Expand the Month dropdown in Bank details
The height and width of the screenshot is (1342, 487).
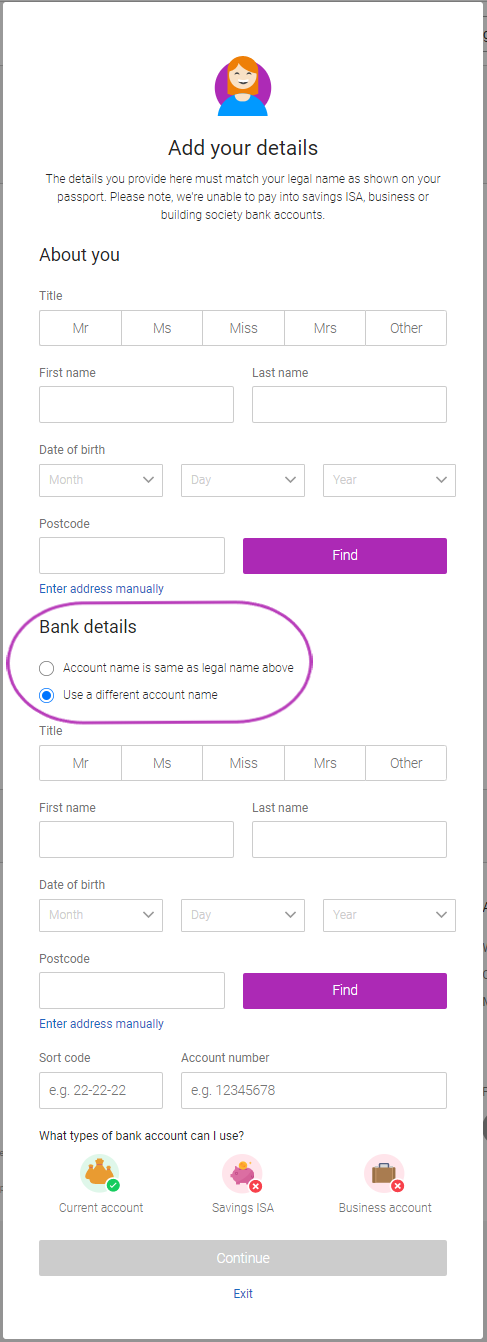point(101,915)
